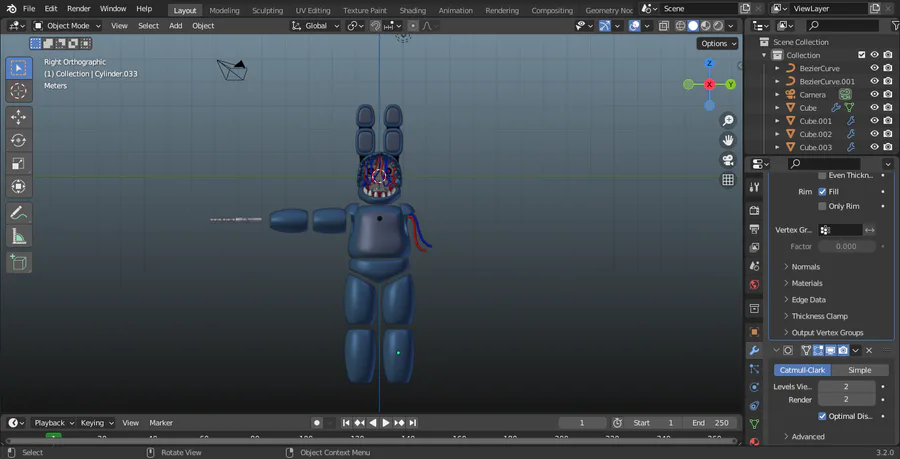
Task: Expand the Output Vertex Groups section
Action: click(826, 333)
